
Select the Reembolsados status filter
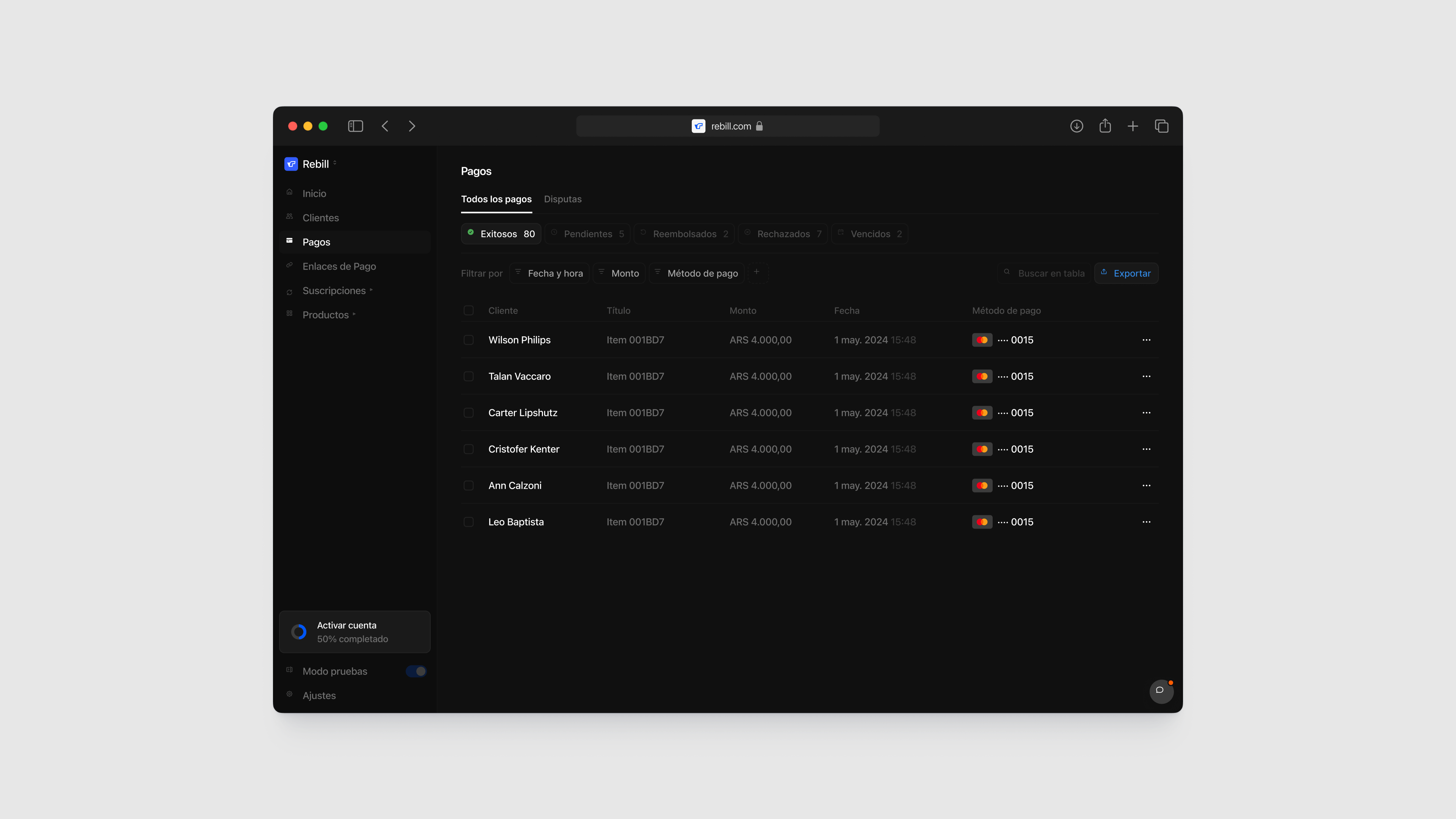(x=684, y=234)
